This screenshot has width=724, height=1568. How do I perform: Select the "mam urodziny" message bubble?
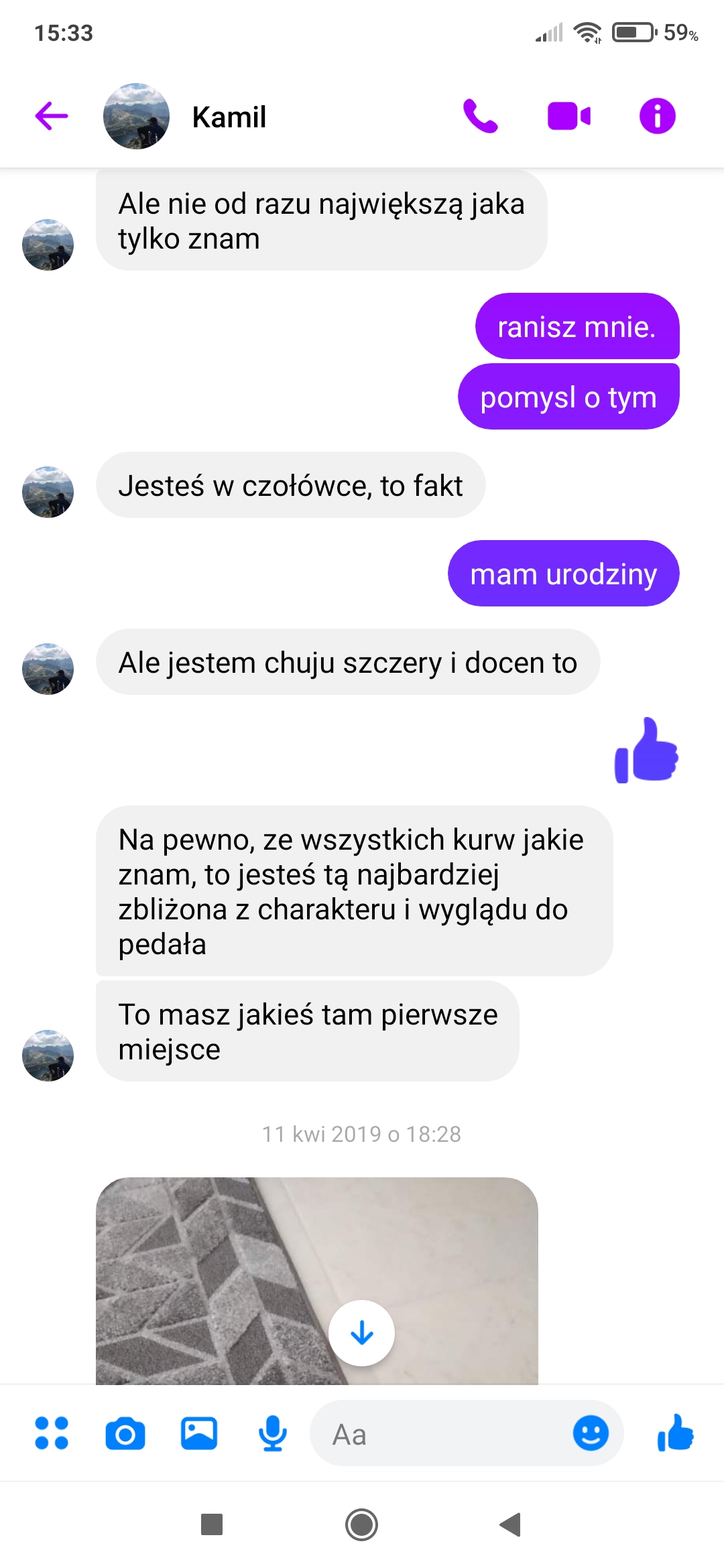(563, 574)
